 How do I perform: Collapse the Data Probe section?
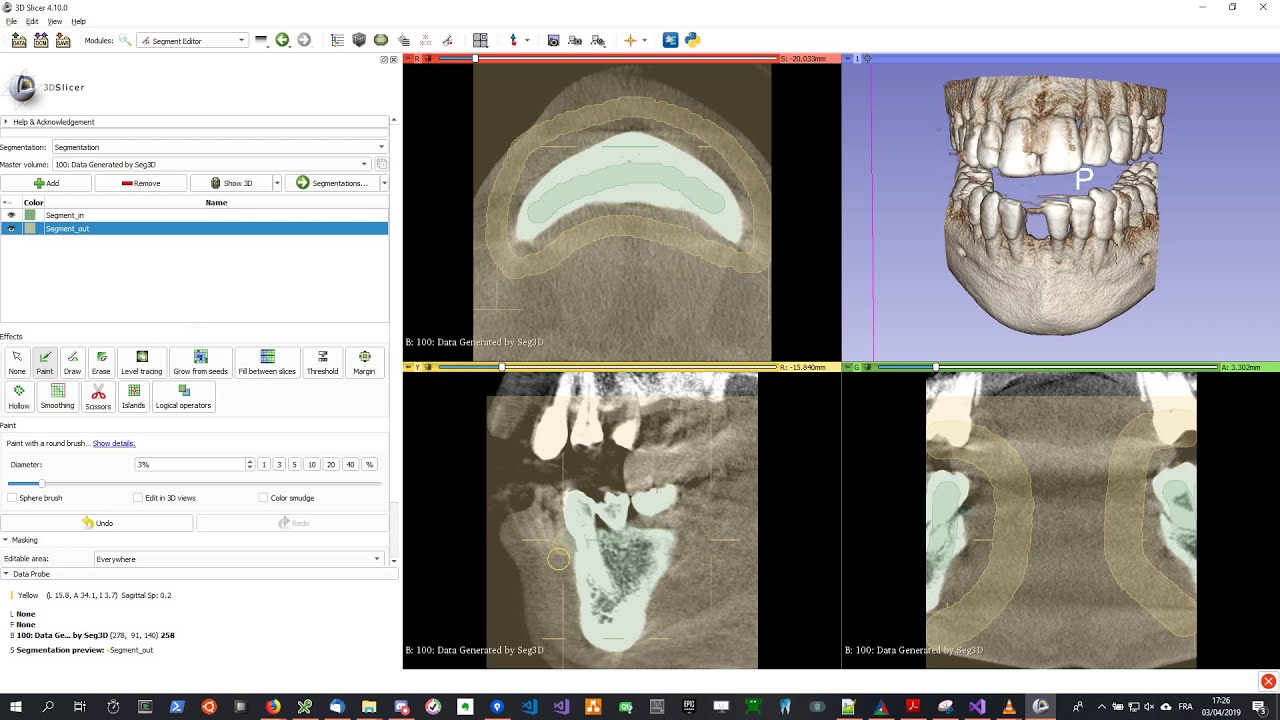coord(199,574)
